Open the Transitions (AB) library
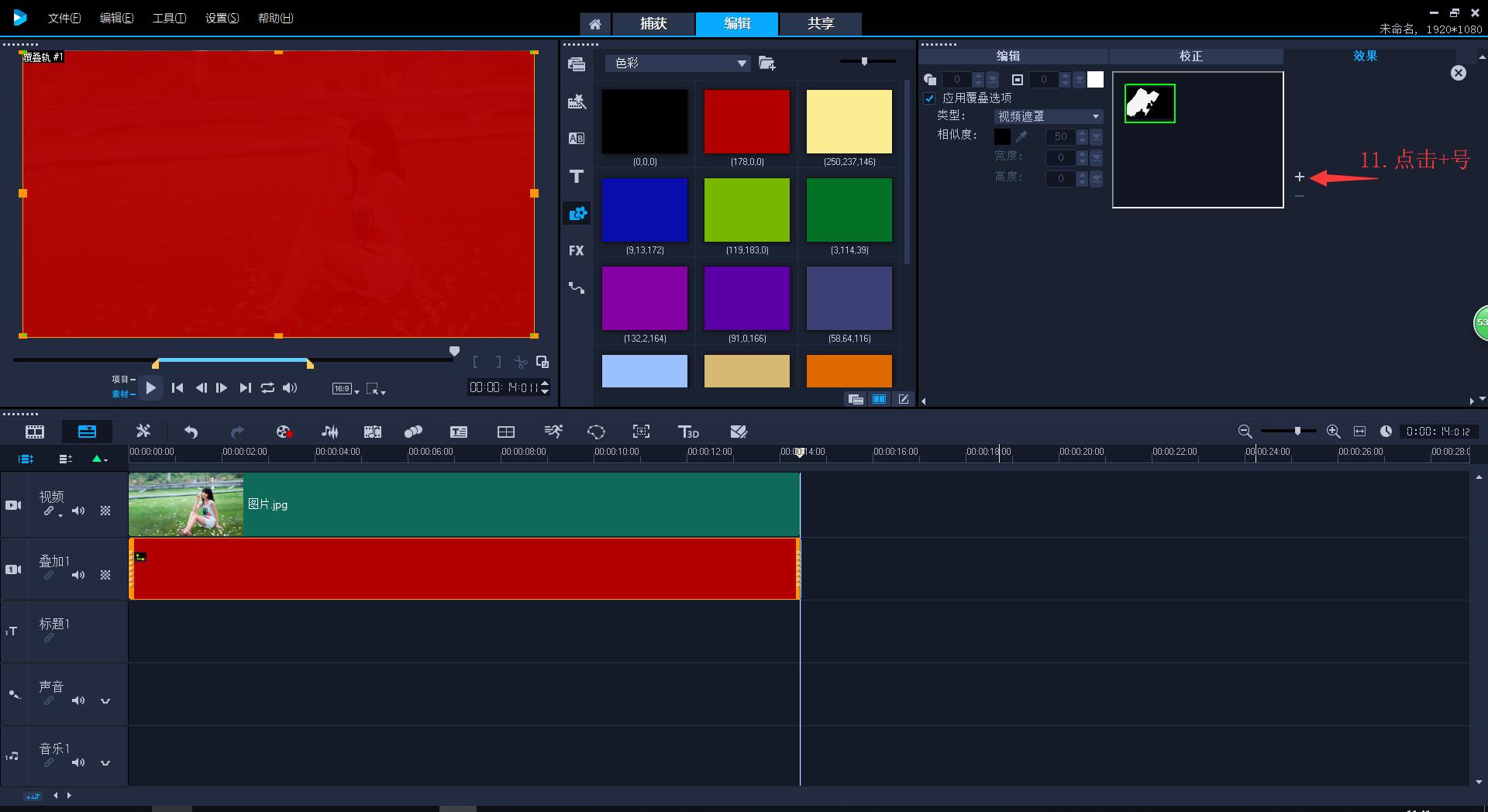The width and height of the screenshot is (1488, 812). point(577,139)
